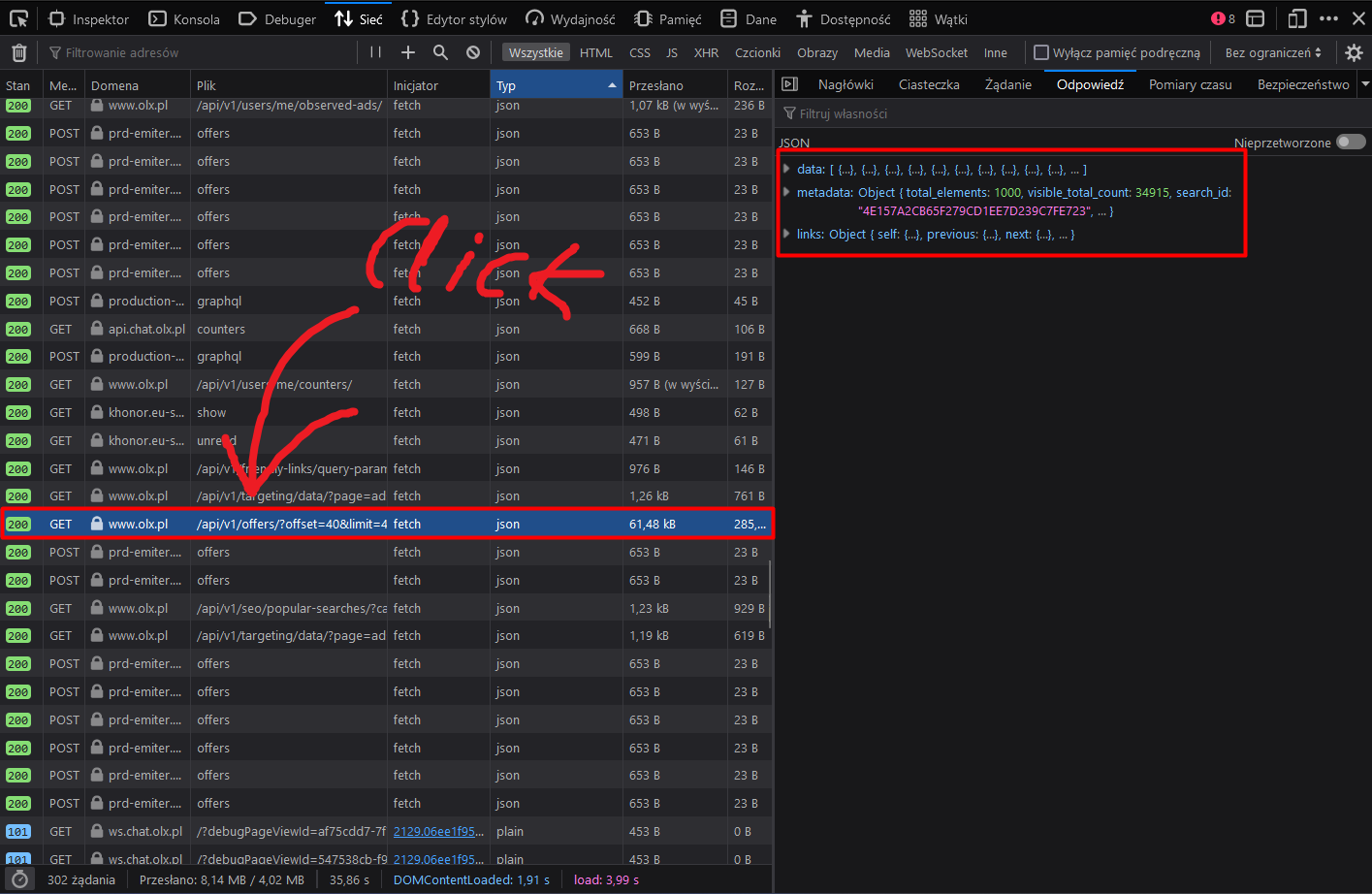Open devtools more options menu
The width and height of the screenshot is (1372, 894).
point(1329,18)
